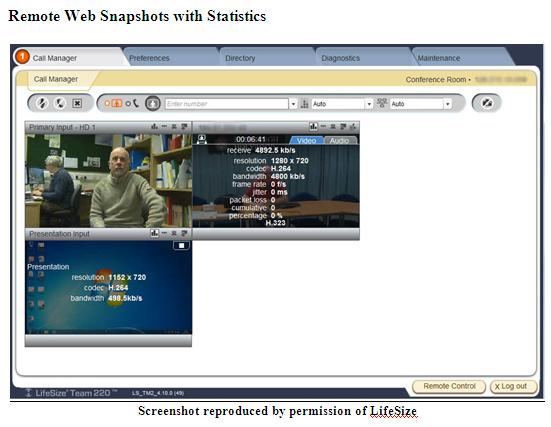Click the medium-size icon in Presentation Input header
The height and width of the screenshot is (427, 551).
[174, 233]
